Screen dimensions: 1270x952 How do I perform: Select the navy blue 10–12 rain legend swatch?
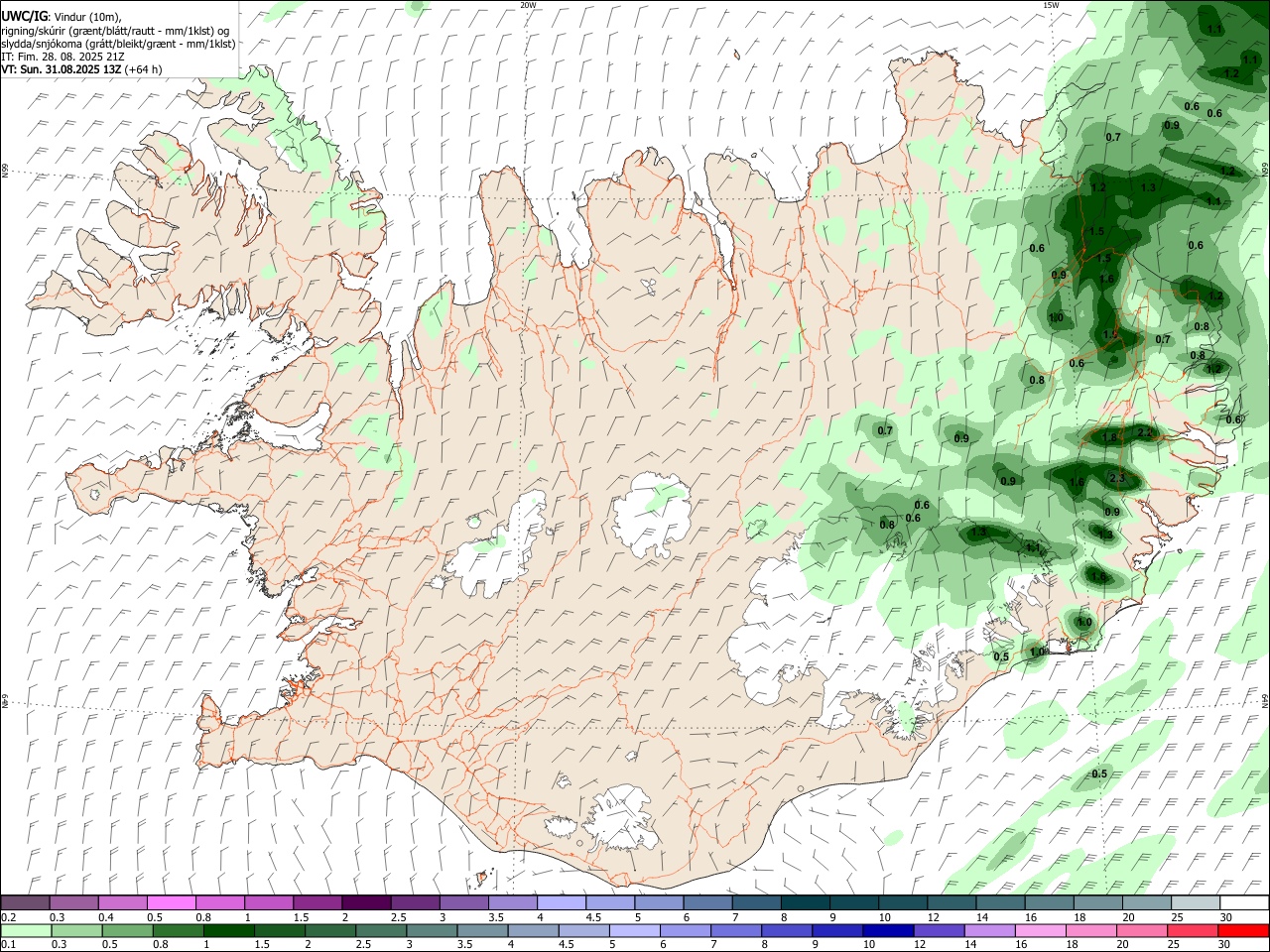point(886,930)
